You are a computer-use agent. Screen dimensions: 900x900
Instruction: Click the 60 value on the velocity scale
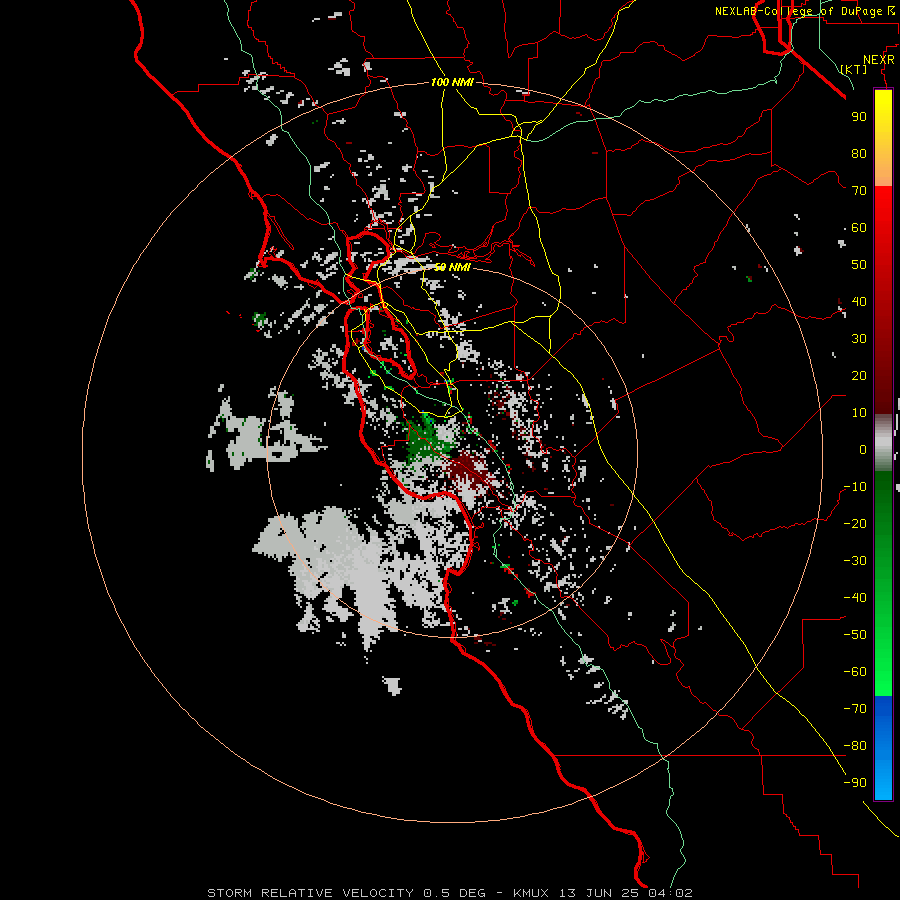tap(859, 228)
